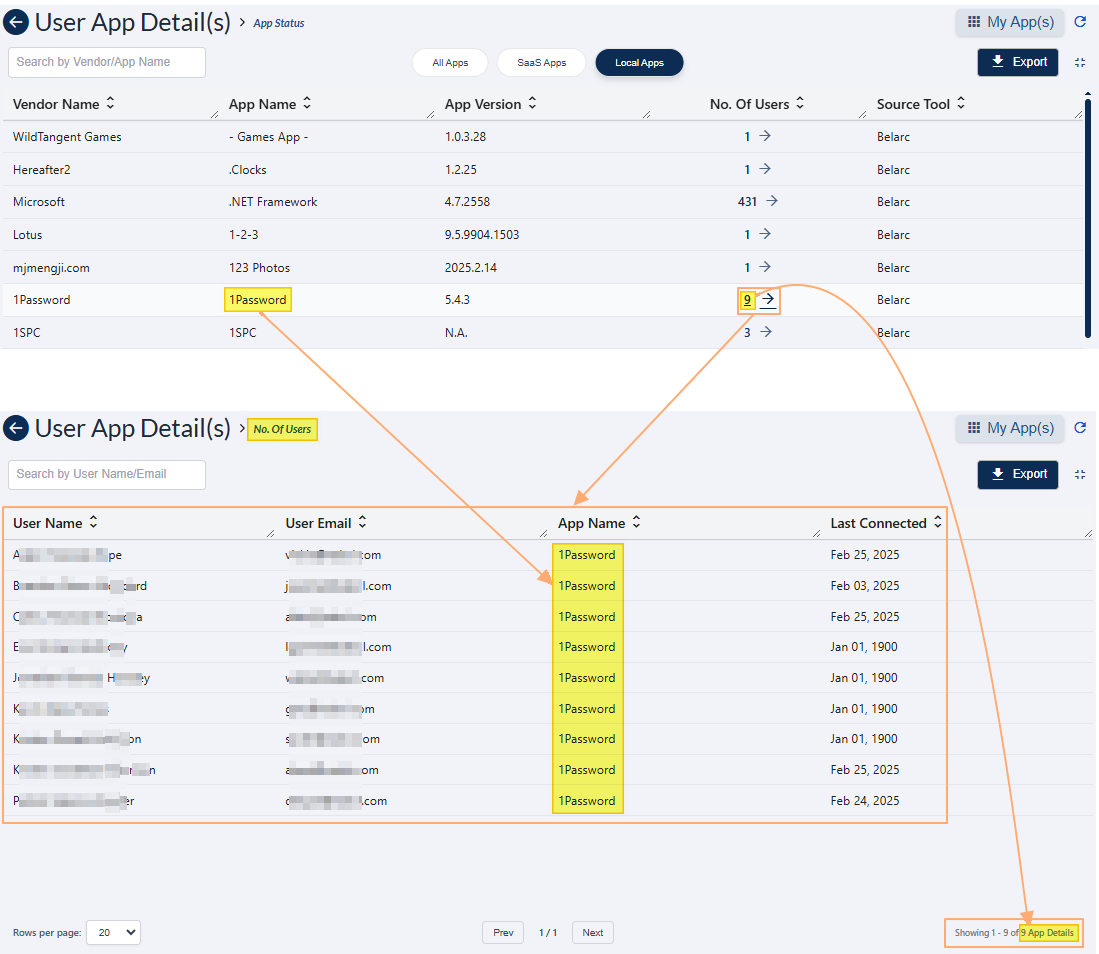Viewport: 1099px width, 954px height.
Task: Open the Rows per page dropdown
Action: (x=113, y=932)
